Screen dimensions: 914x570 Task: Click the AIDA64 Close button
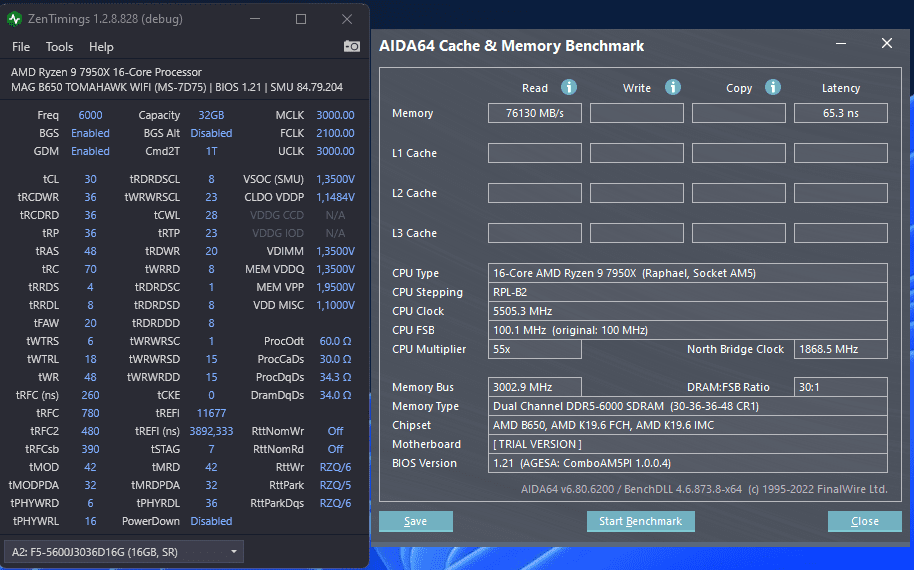click(864, 521)
